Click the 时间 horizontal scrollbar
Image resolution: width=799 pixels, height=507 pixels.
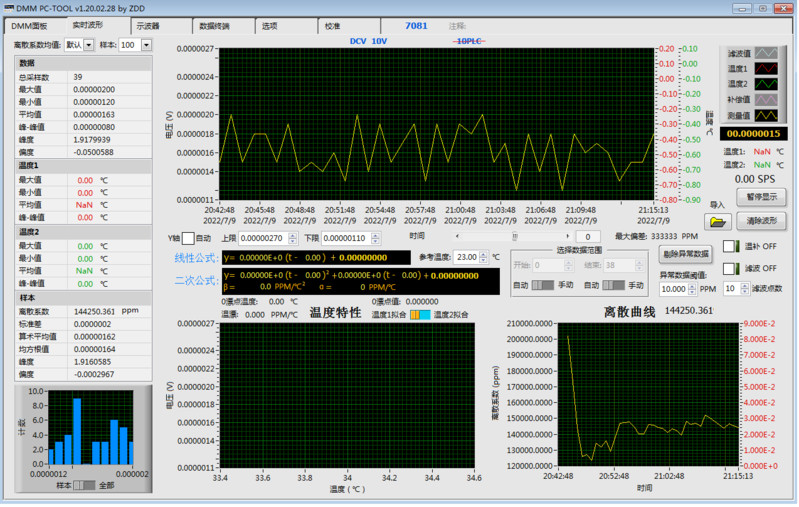pos(514,237)
